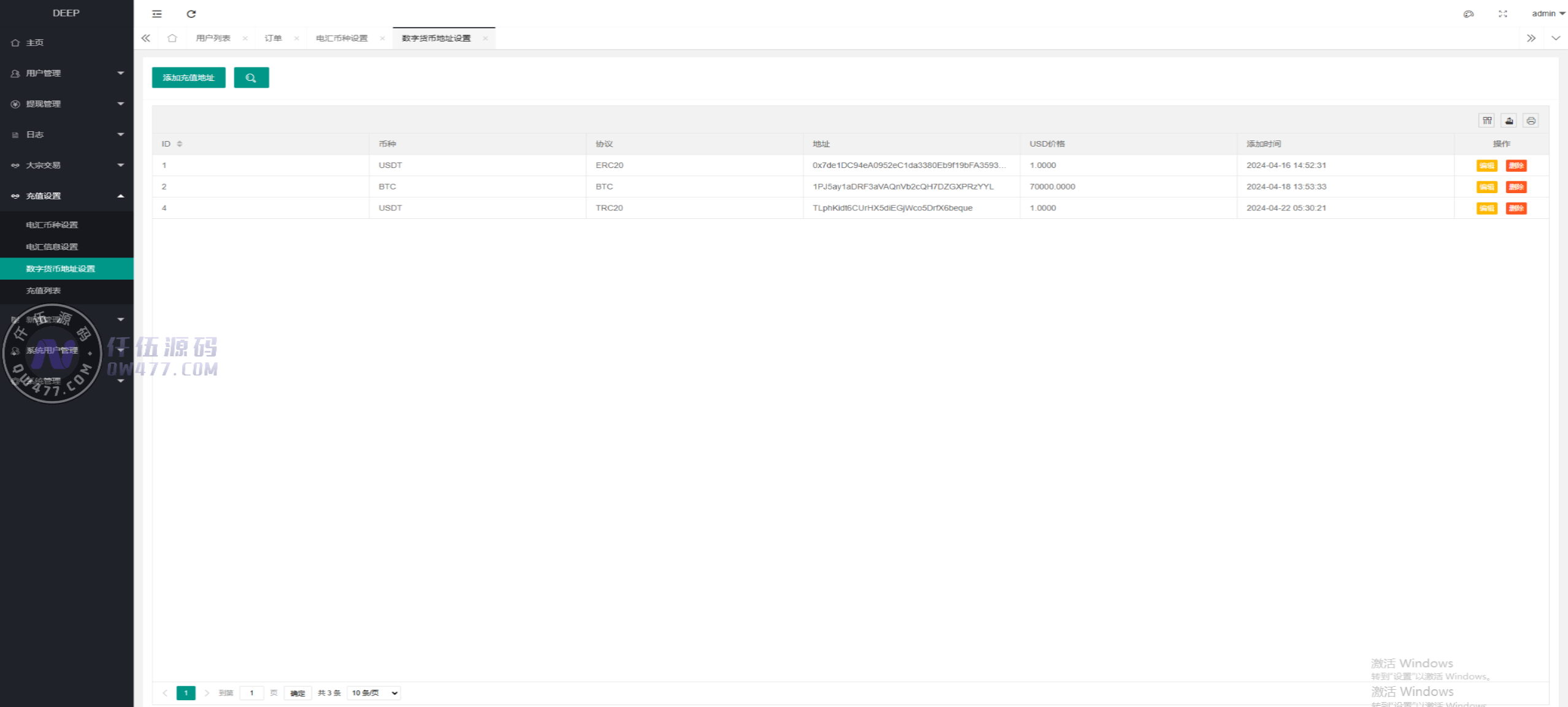Open the 10 条/页 page size dropdown
1568x707 pixels.
pos(374,693)
